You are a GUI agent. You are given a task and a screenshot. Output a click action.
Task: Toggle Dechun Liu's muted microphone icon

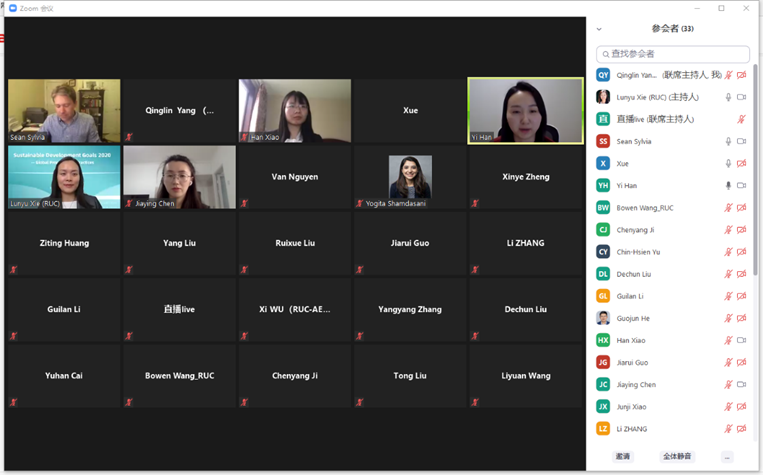728,274
